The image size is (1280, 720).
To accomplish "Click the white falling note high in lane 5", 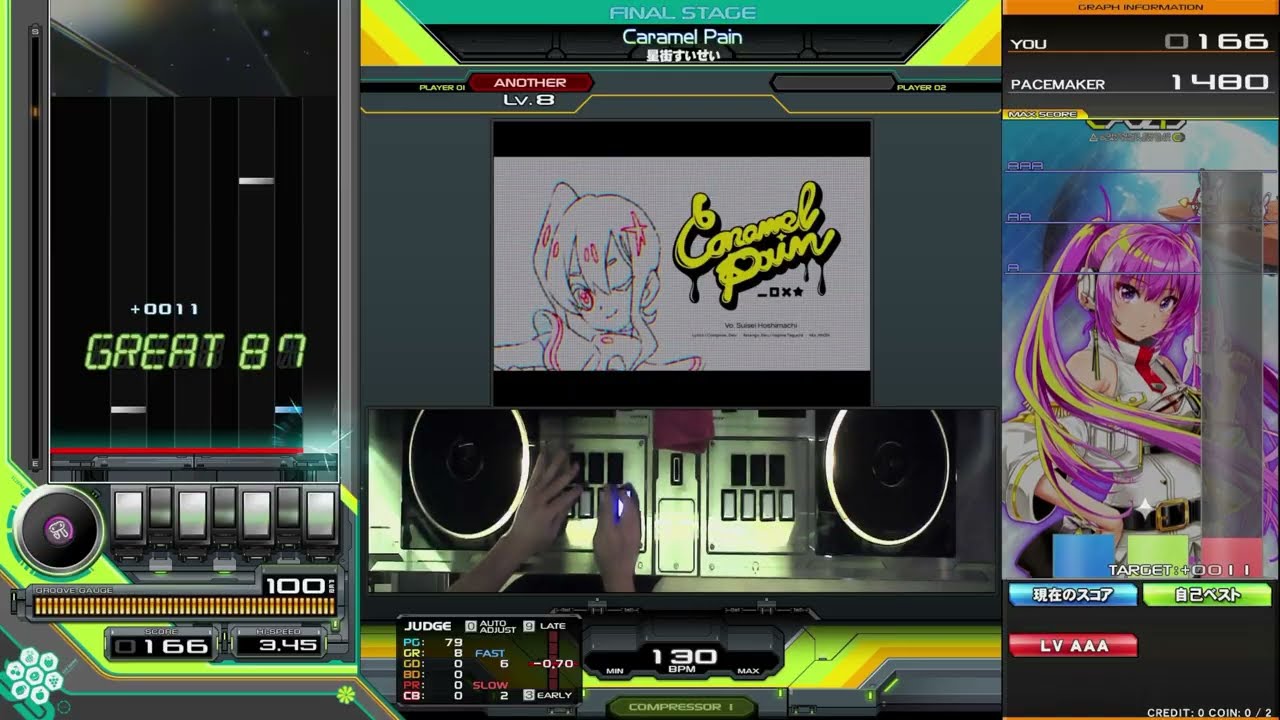I will [x=257, y=181].
